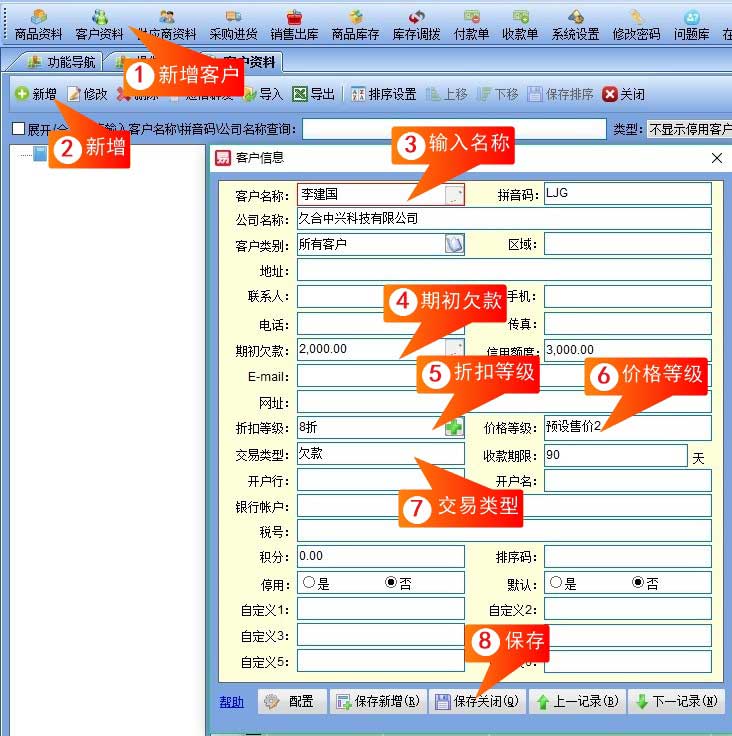
Task: Click 关闭 on the customer toolbar
Action: click(624, 94)
